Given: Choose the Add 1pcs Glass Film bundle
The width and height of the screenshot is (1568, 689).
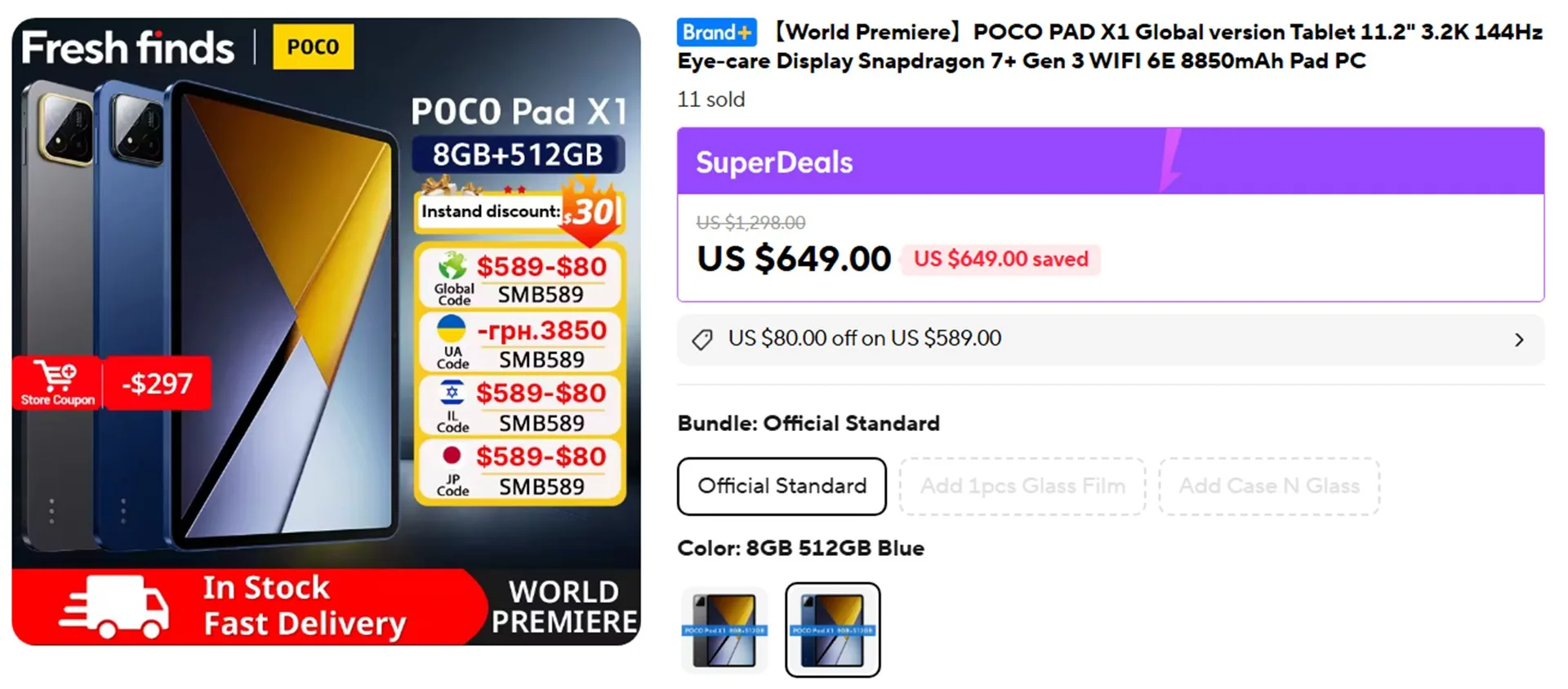Looking at the screenshot, I should [1022, 487].
